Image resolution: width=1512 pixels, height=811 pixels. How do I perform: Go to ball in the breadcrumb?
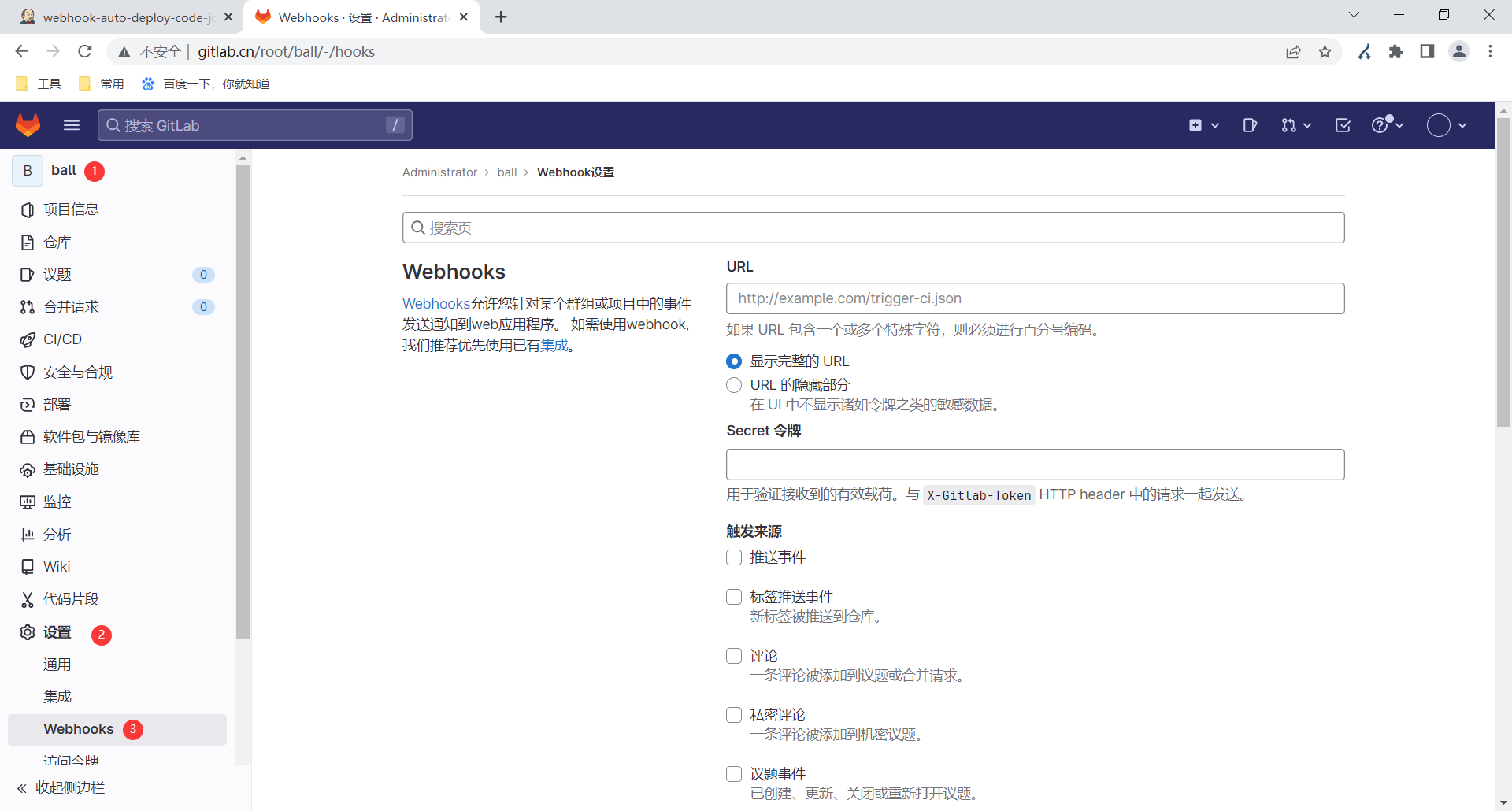point(507,172)
